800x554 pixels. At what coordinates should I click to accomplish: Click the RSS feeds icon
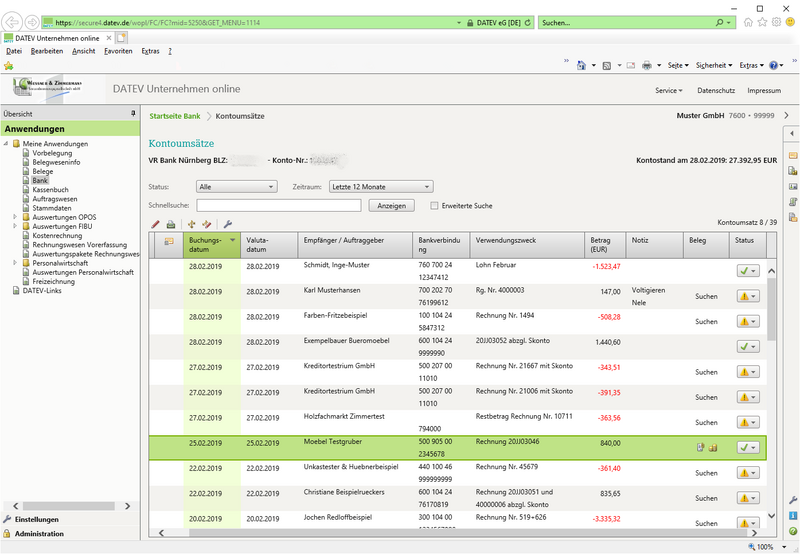coord(607,65)
